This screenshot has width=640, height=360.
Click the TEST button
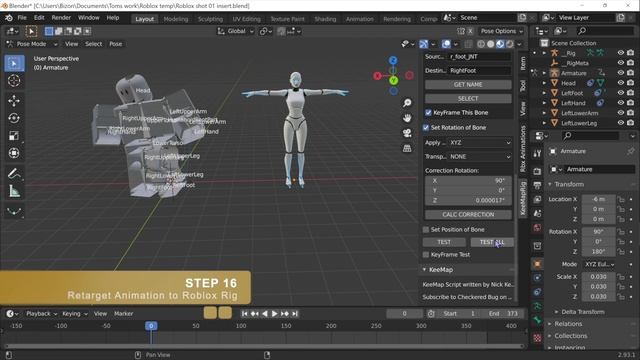[x=444, y=242]
